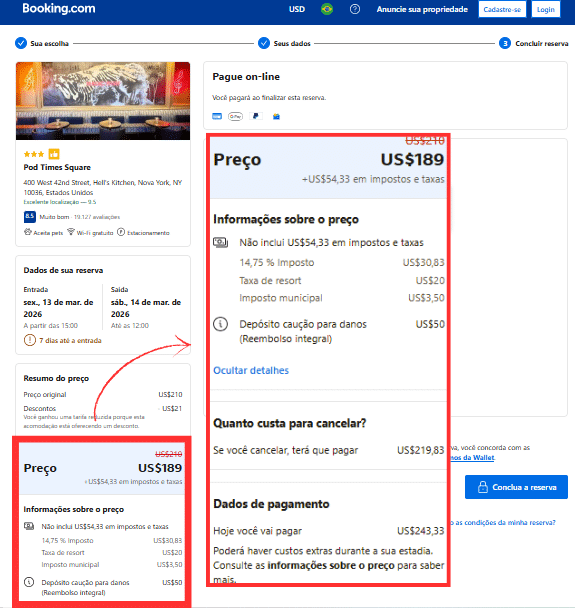Change currency from USD
Image resolution: width=575 pixels, height=608 pixels.
point(297,9)
